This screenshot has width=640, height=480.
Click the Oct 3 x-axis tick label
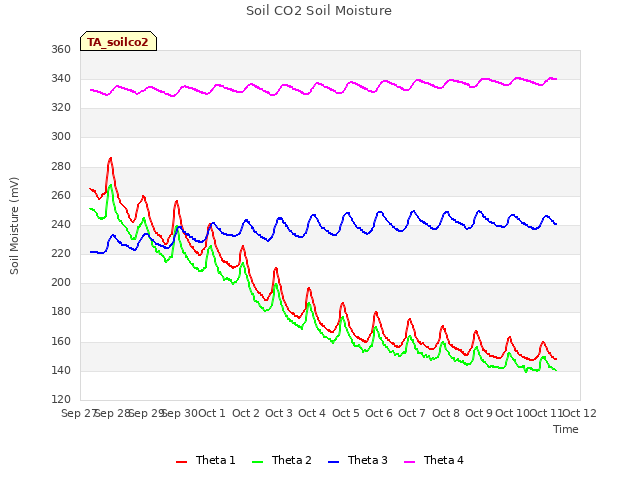[x=279, y=413]
